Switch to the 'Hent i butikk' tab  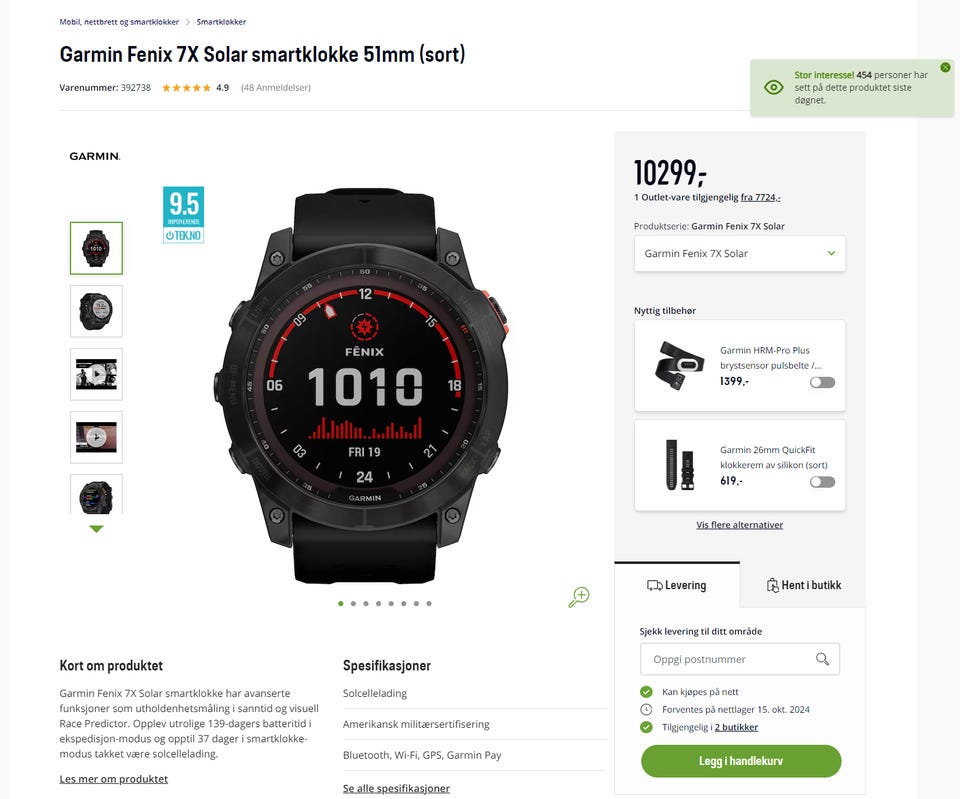[803, 585]
